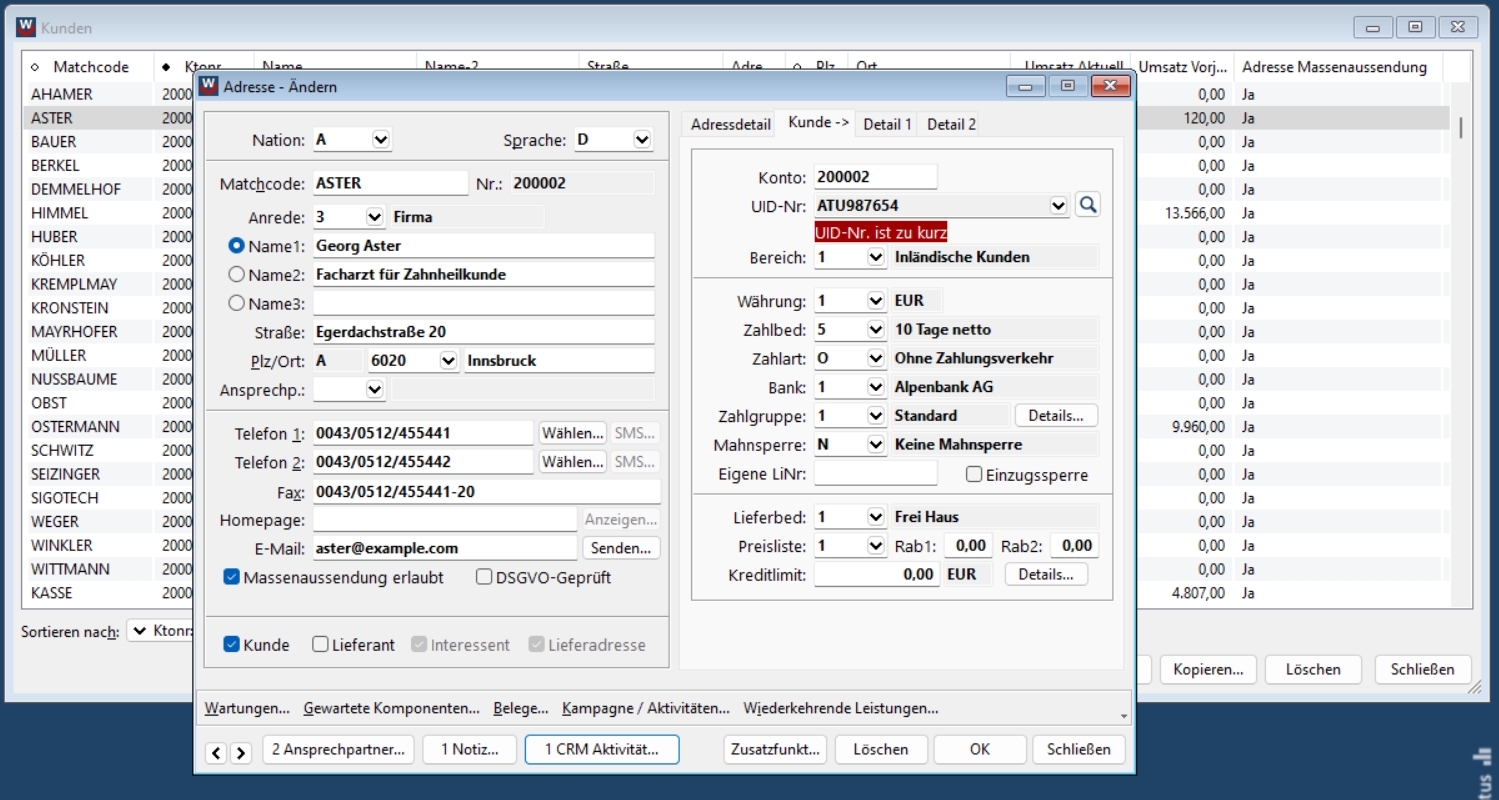Open the Lieferbed dropdown

pyautogui.click(x=876, y=517)
